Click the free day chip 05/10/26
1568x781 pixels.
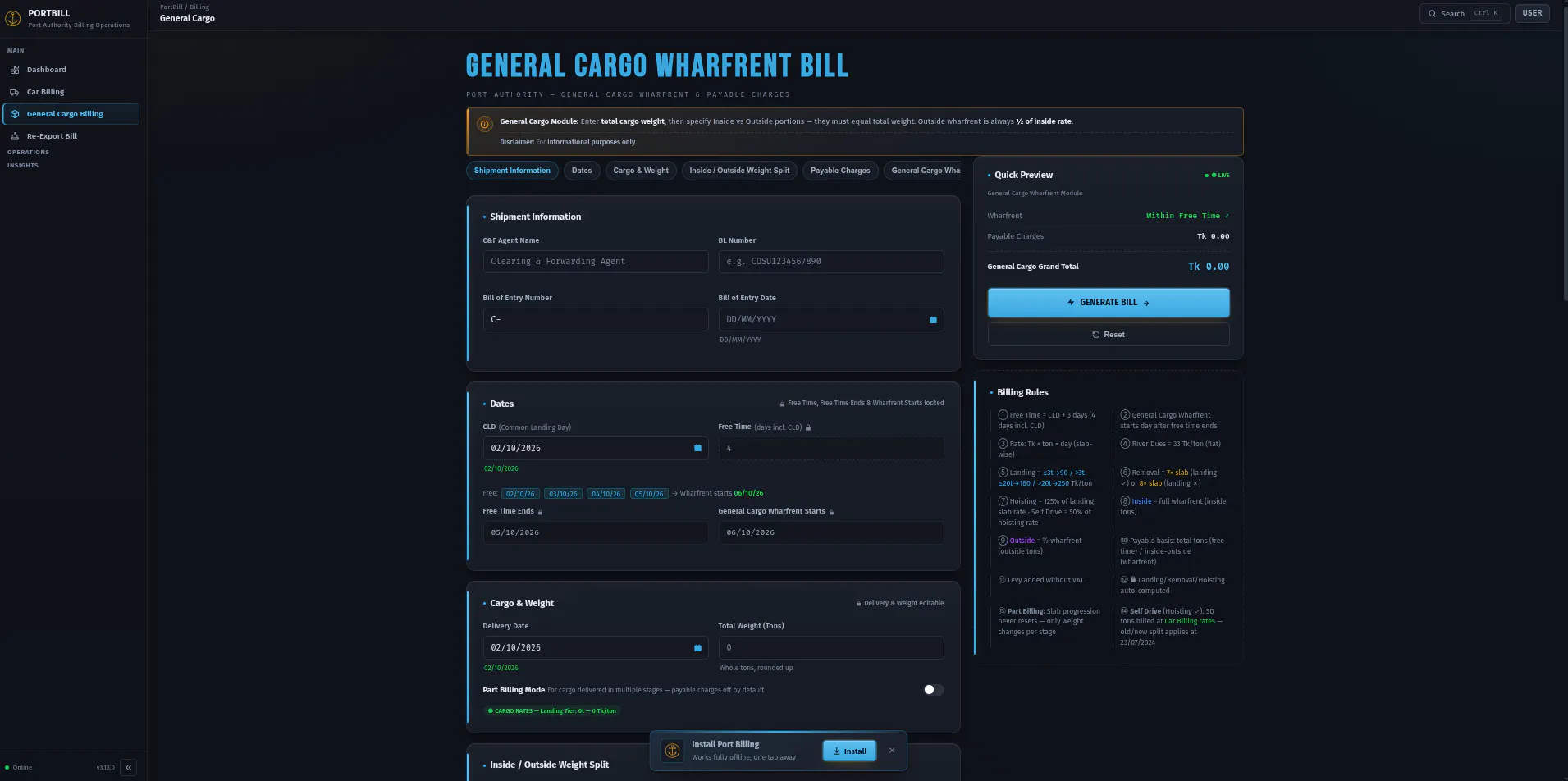[x=649, y=494]
